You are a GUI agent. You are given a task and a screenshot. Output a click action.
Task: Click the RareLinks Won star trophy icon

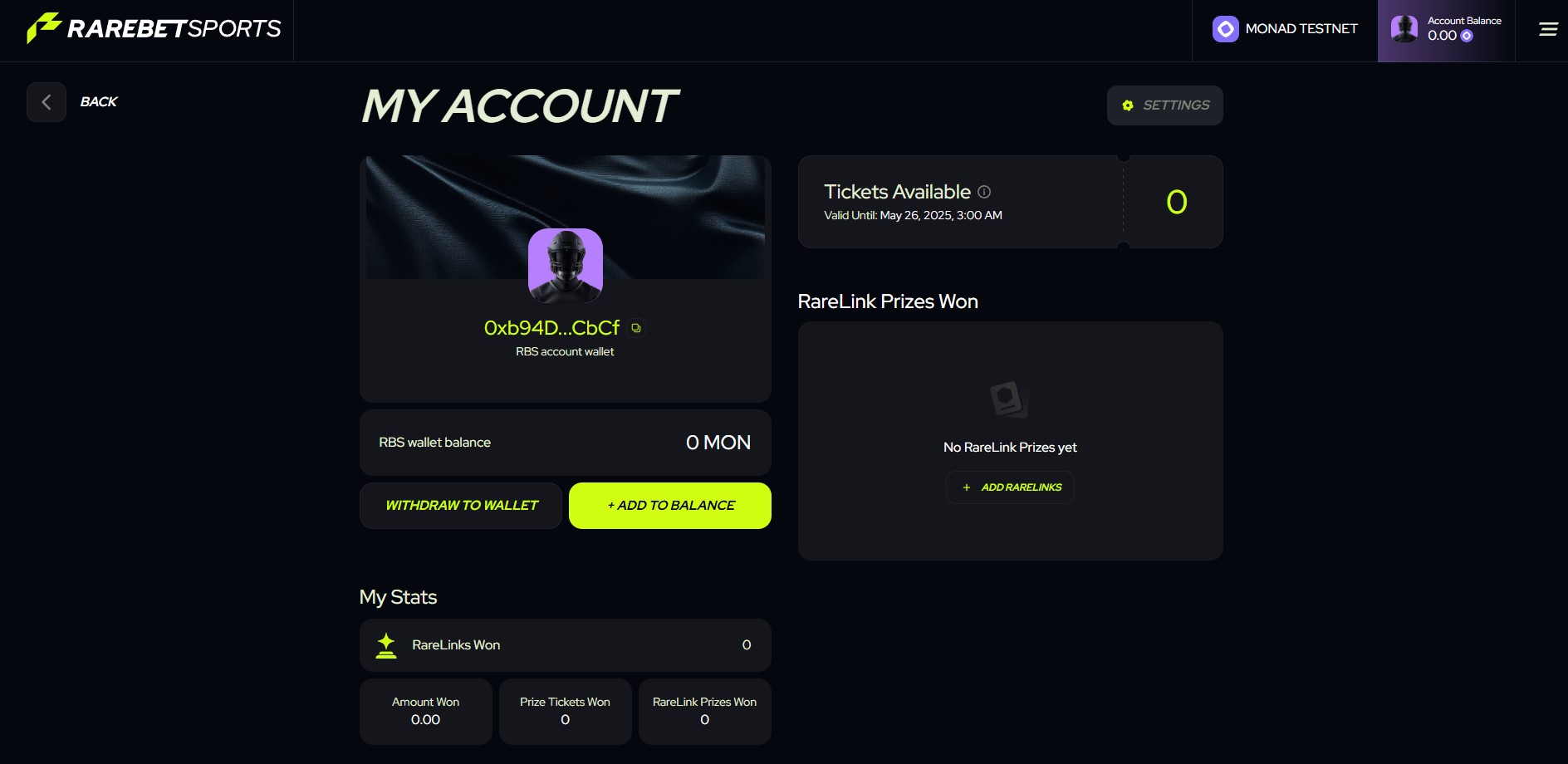tap(386, 645)
